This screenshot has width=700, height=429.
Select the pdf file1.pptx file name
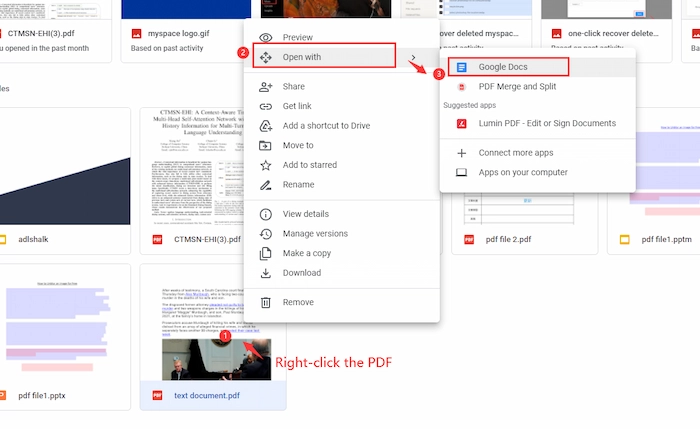point(42,396)
